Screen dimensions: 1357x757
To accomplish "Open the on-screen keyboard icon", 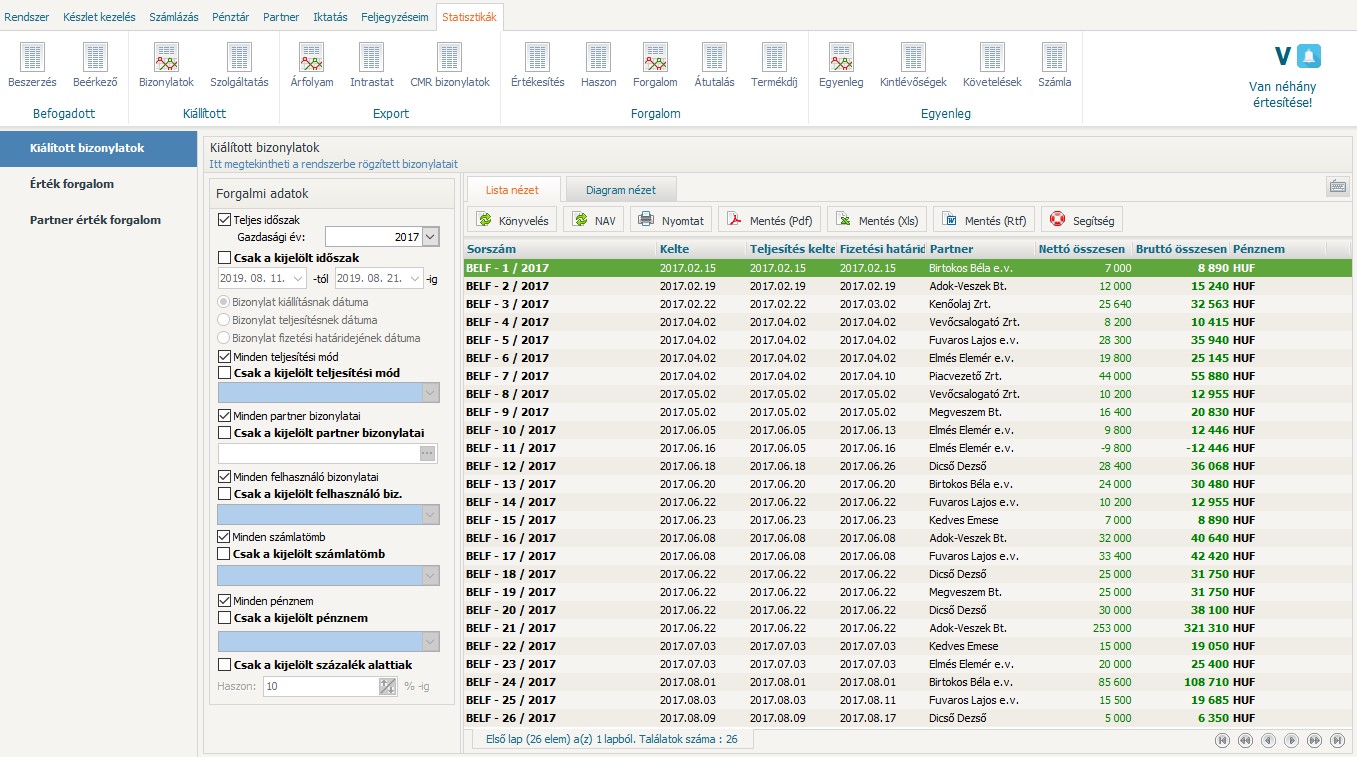I will point(1336,187).
